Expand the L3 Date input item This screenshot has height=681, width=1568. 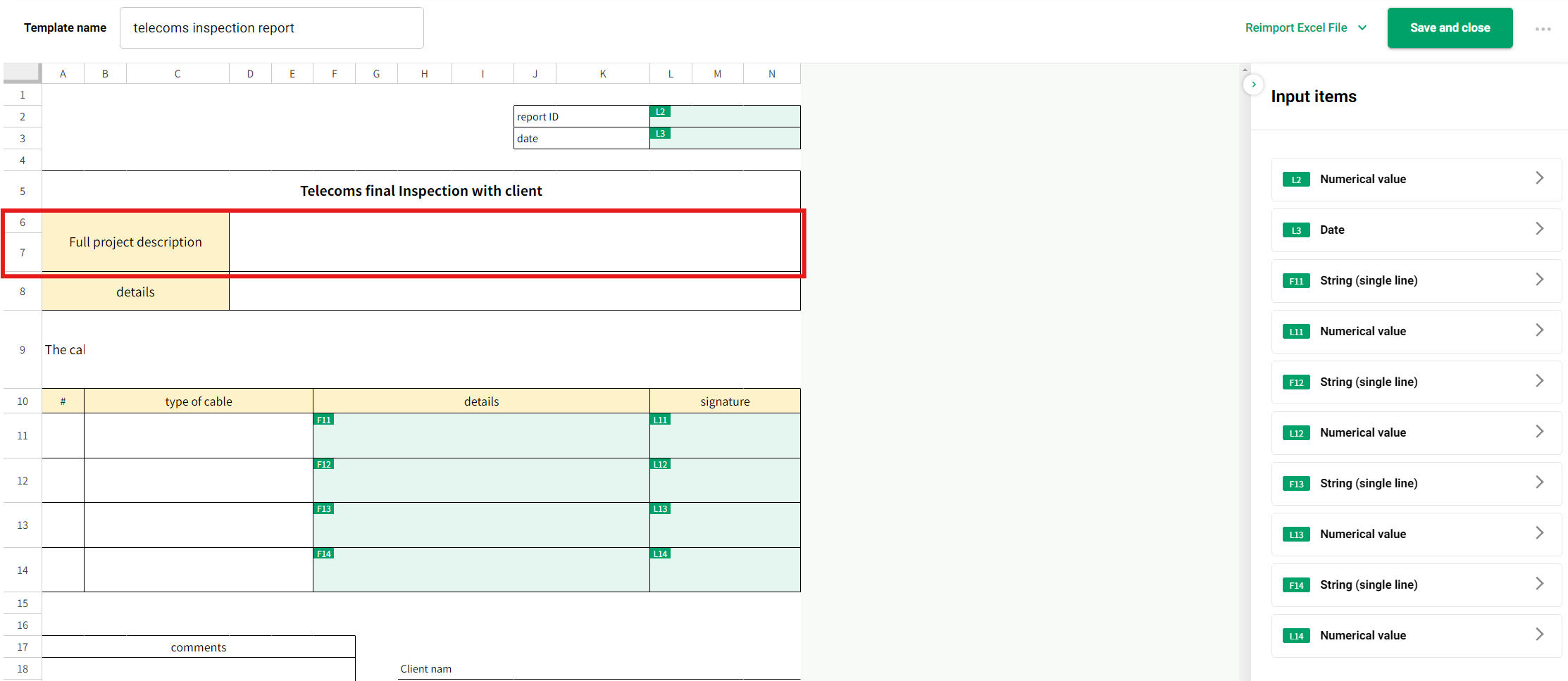1416,230
